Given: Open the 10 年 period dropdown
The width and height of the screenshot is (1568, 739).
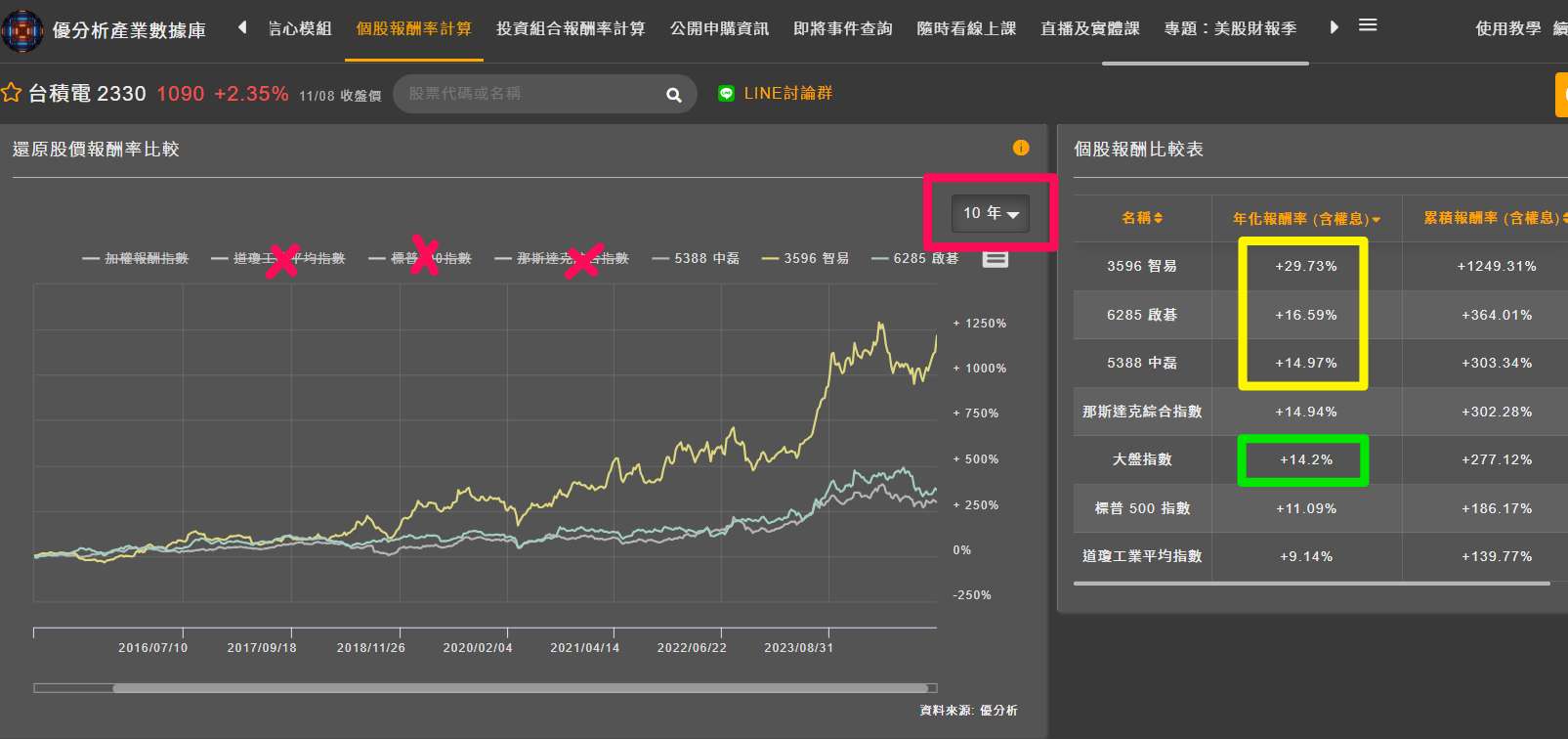Looking at the screenshot, I should point(991,213).
